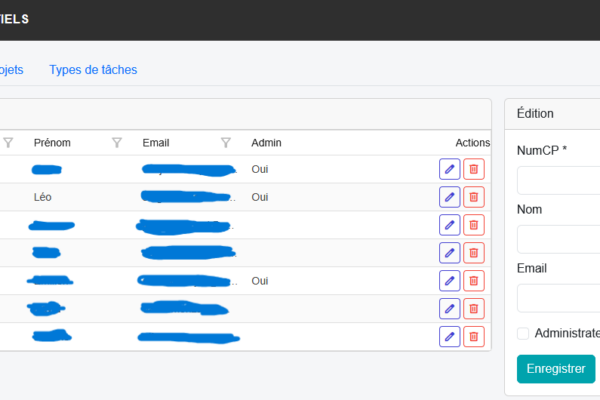Select the Léo cell in the Prénom column
Viewport: 600px width, 400px height.
pos(42,197)
